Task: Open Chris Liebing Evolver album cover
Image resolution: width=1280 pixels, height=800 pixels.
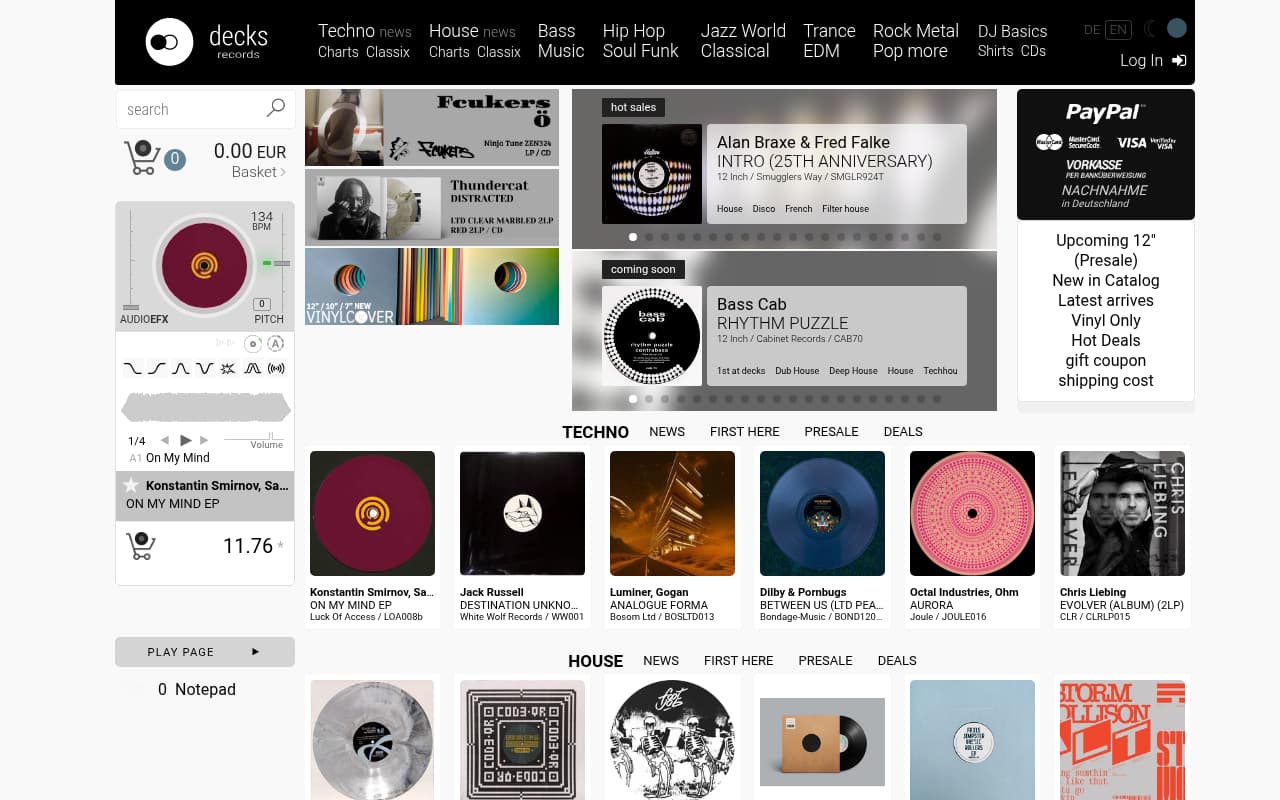Action: click(x=1122, y=513)
